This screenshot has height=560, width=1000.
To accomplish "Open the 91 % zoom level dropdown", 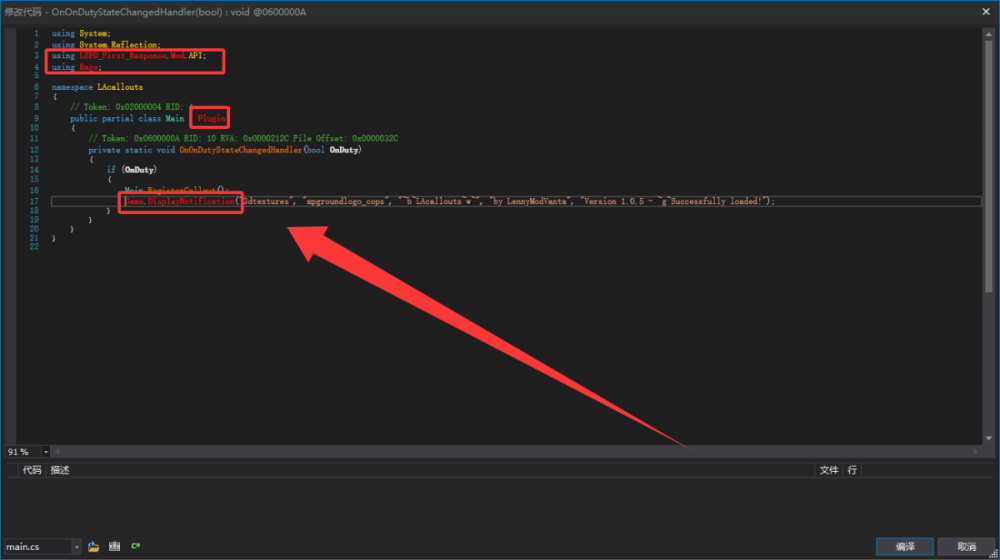I will (45, 452).
